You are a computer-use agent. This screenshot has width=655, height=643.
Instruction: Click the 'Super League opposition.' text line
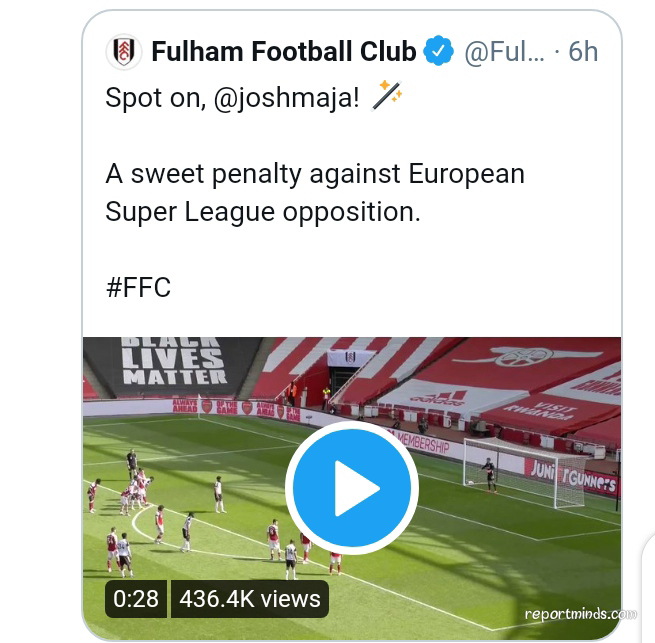click(x=263, y=212)
